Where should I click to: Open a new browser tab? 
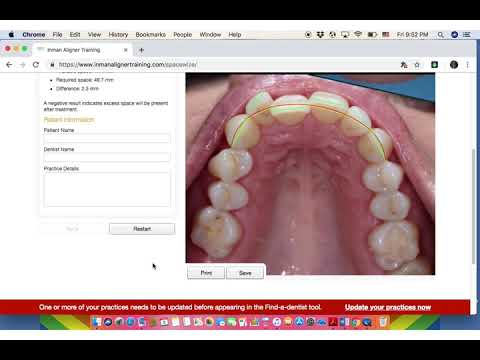coord(141,50)
